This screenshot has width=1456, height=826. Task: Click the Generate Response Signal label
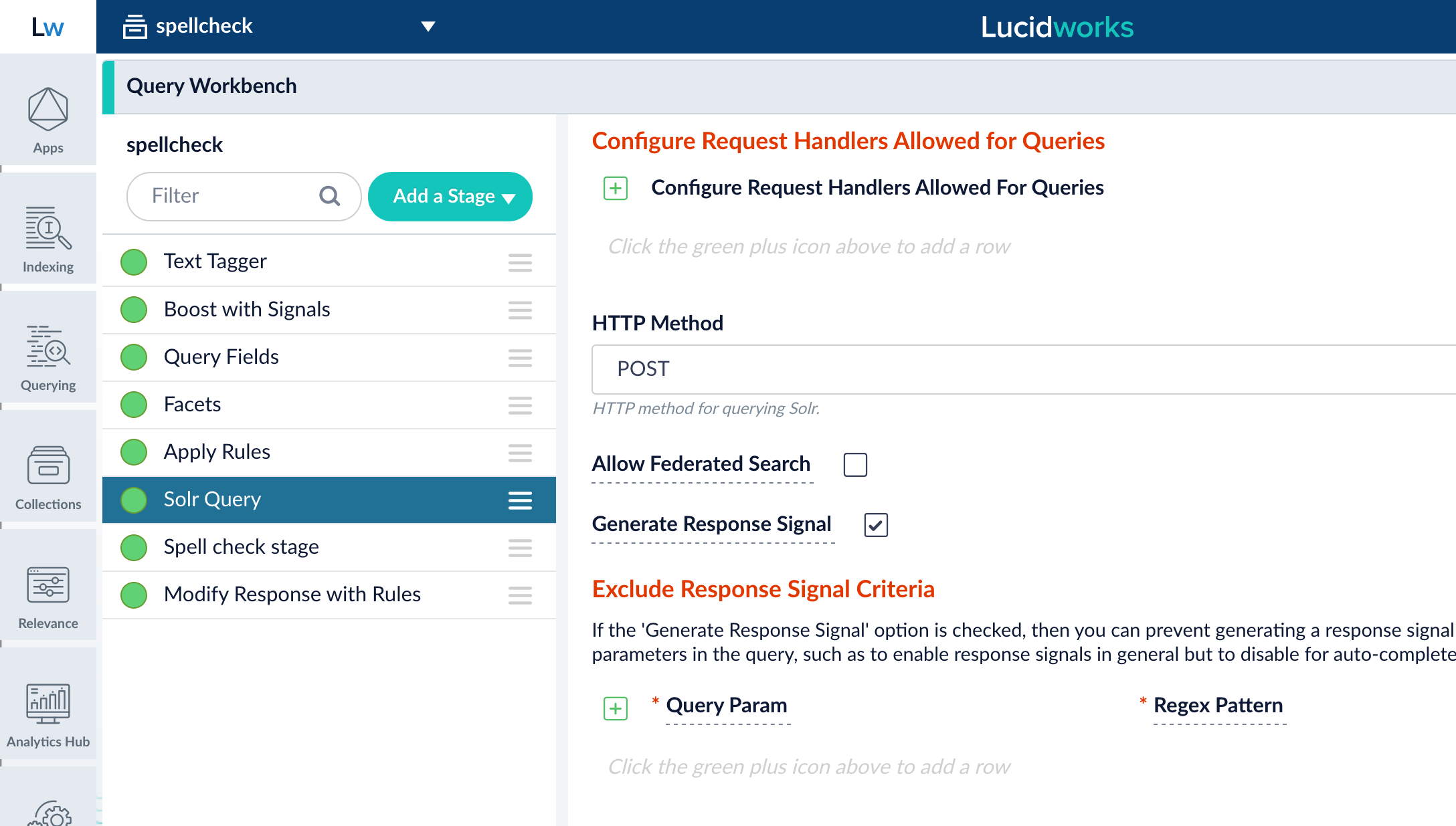click(x=712, y=524)
